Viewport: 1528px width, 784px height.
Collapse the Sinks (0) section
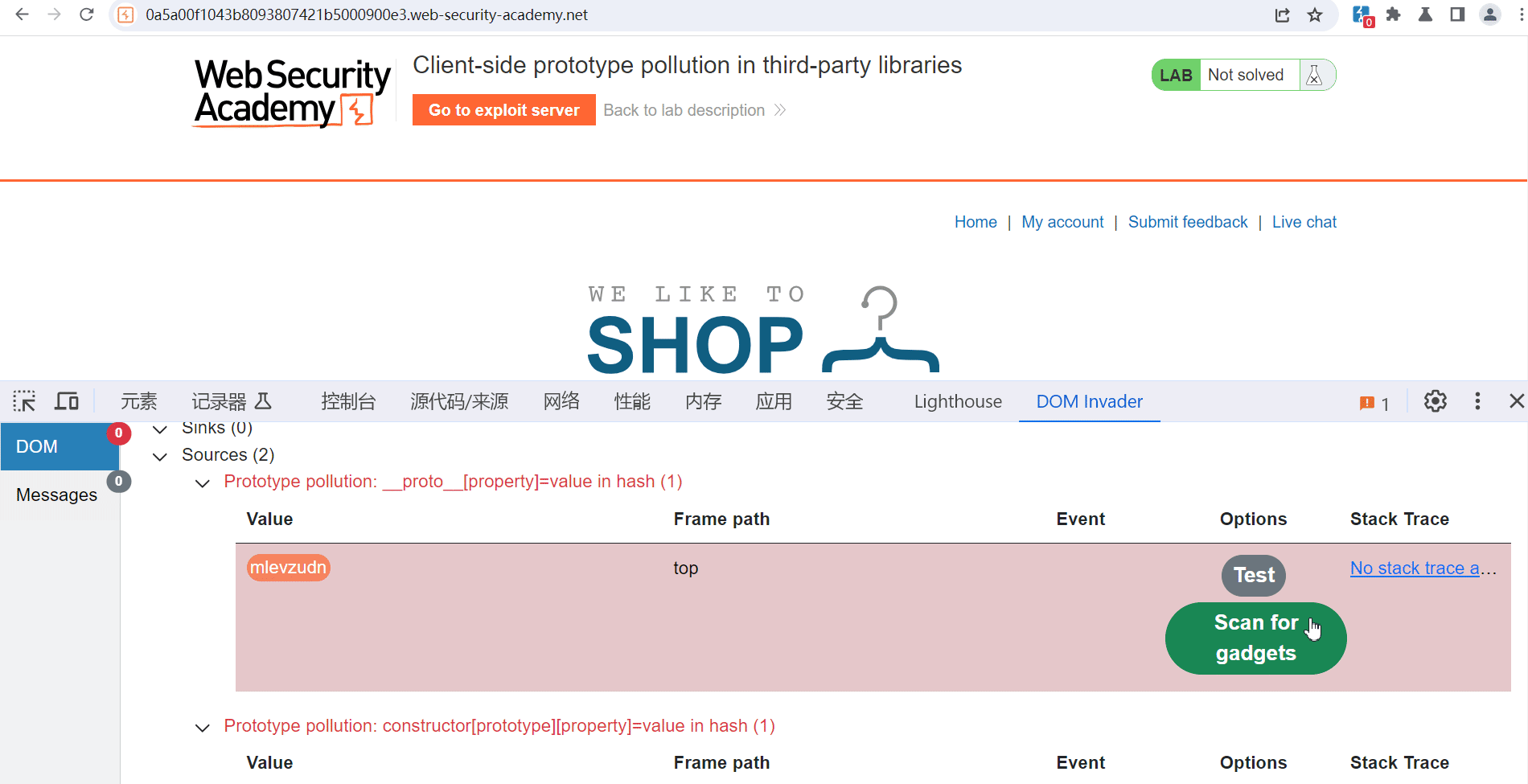point(160,429)
